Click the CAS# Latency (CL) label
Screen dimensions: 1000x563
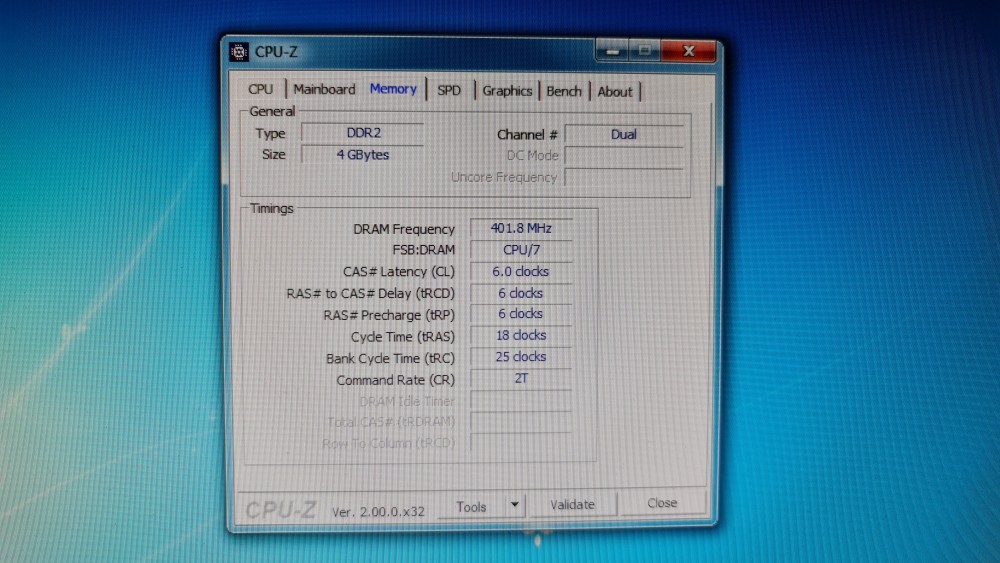click(x=399, y=272)
